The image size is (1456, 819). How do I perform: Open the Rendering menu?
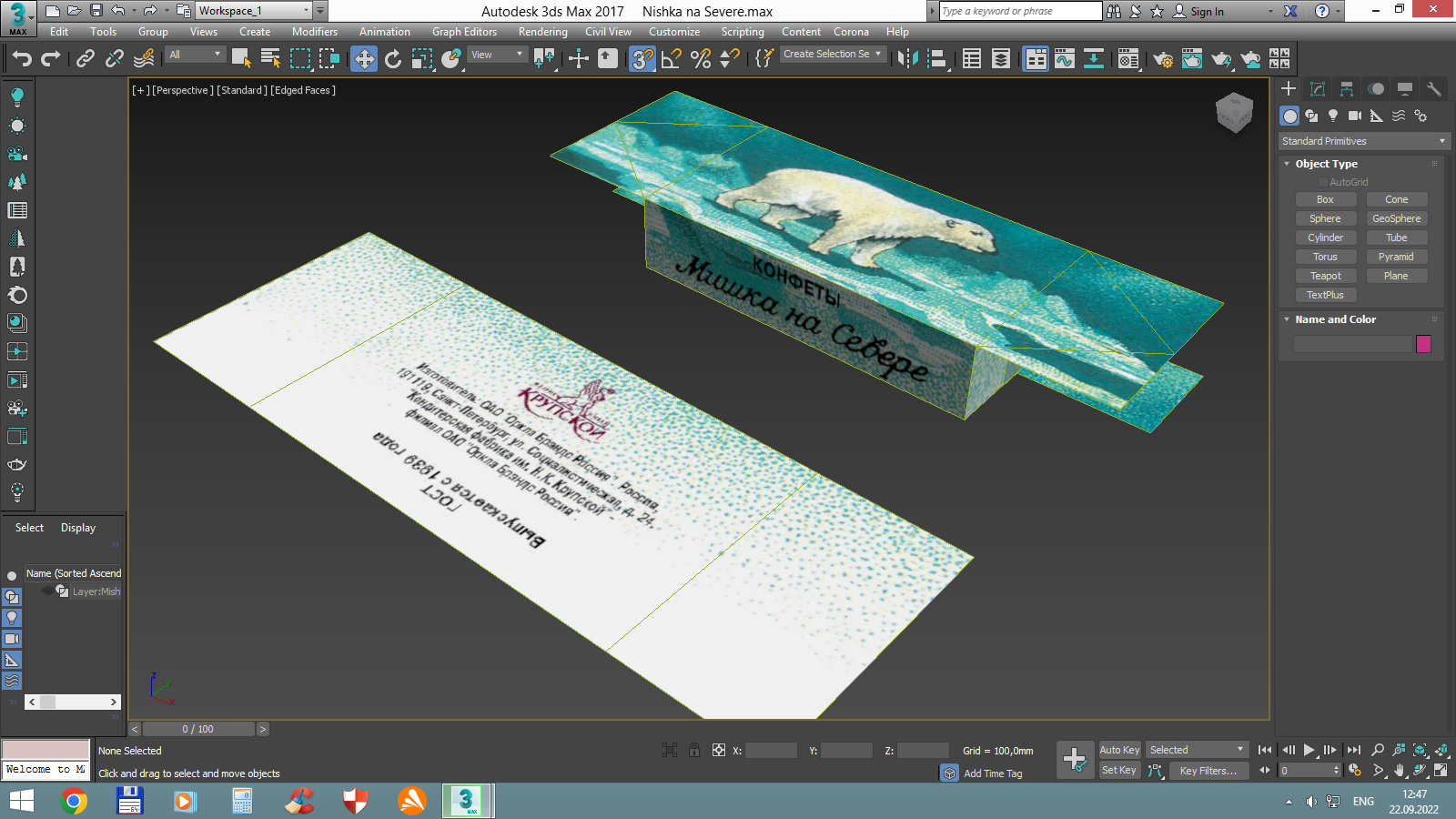click(x=542, y=32)
